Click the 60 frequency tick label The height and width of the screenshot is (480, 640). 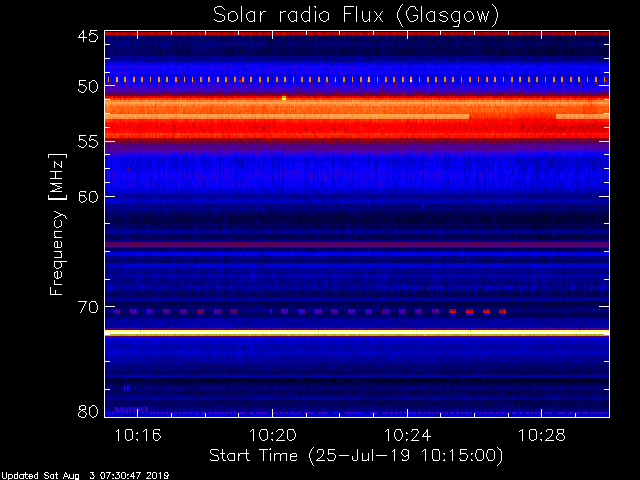point(88,196)
